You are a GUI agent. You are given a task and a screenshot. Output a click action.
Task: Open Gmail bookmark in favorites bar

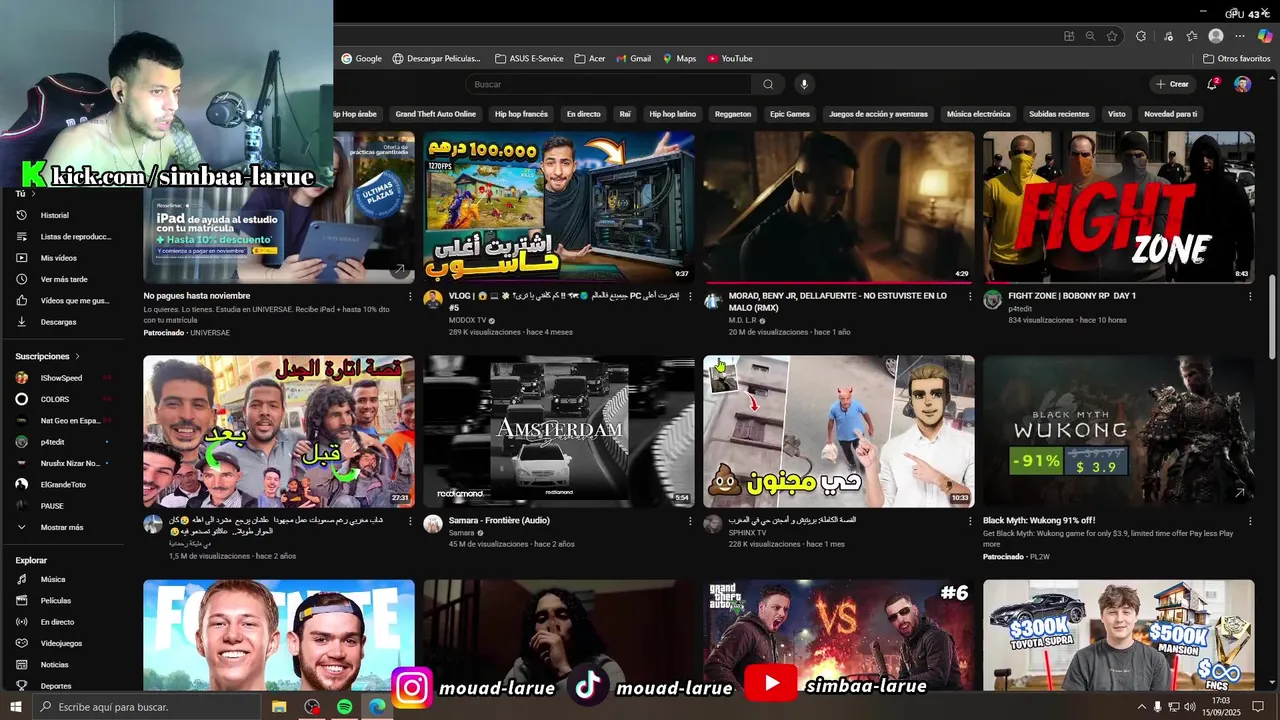[x=633, y=58]
